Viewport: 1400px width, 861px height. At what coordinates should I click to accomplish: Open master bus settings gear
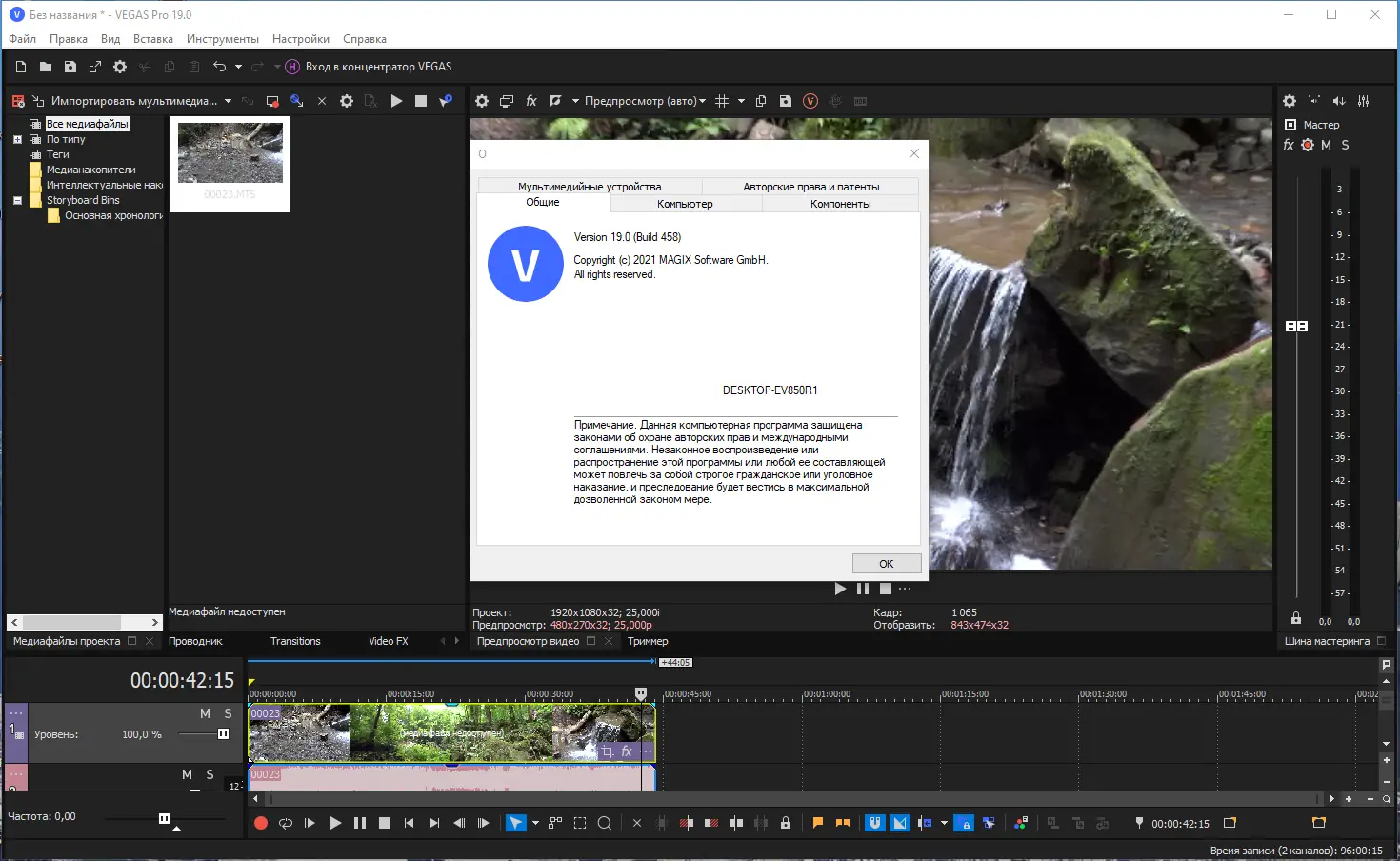(x=1290, y=101)
